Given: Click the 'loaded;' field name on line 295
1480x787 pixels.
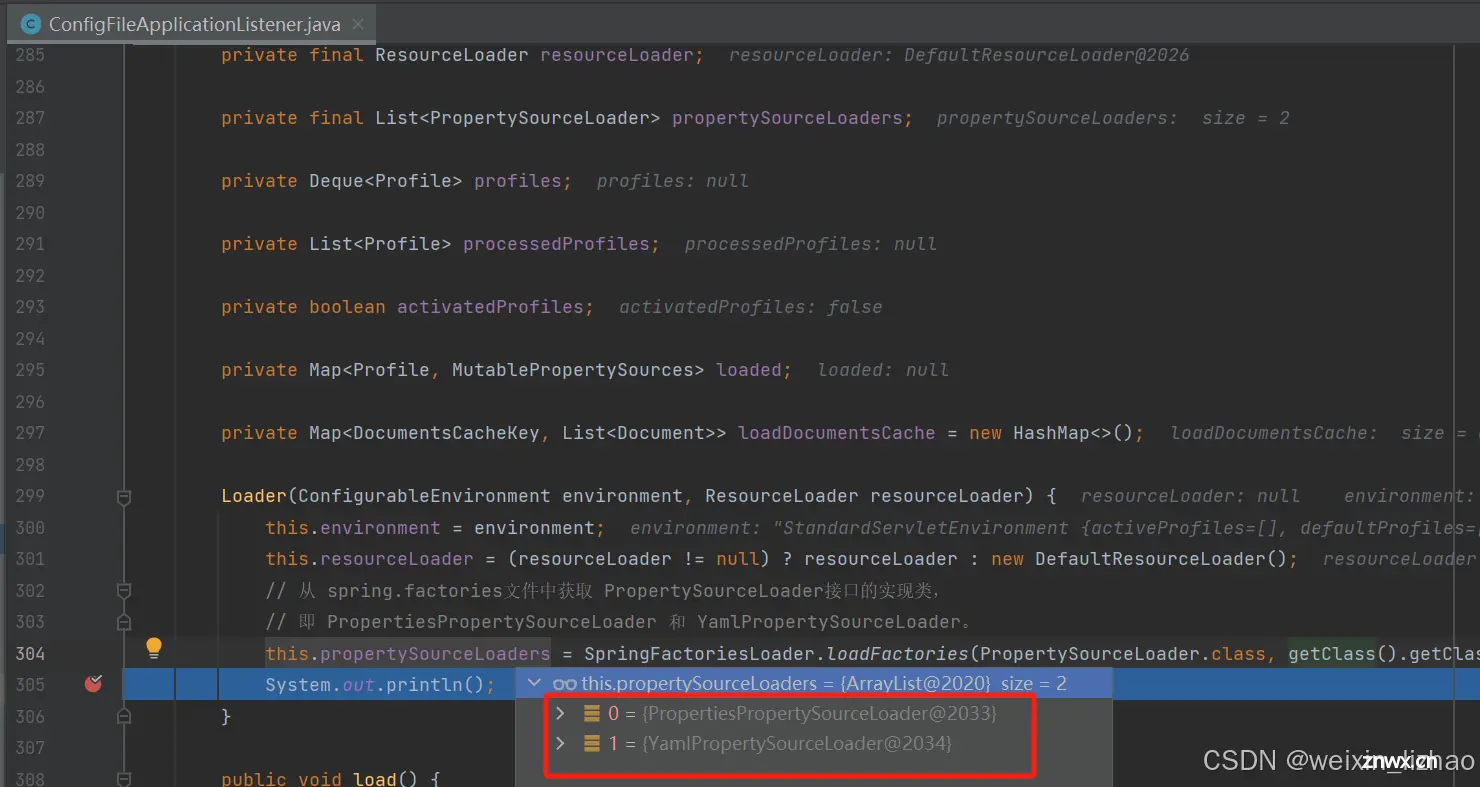Looking at the screenshot, I should pos(754,370).
